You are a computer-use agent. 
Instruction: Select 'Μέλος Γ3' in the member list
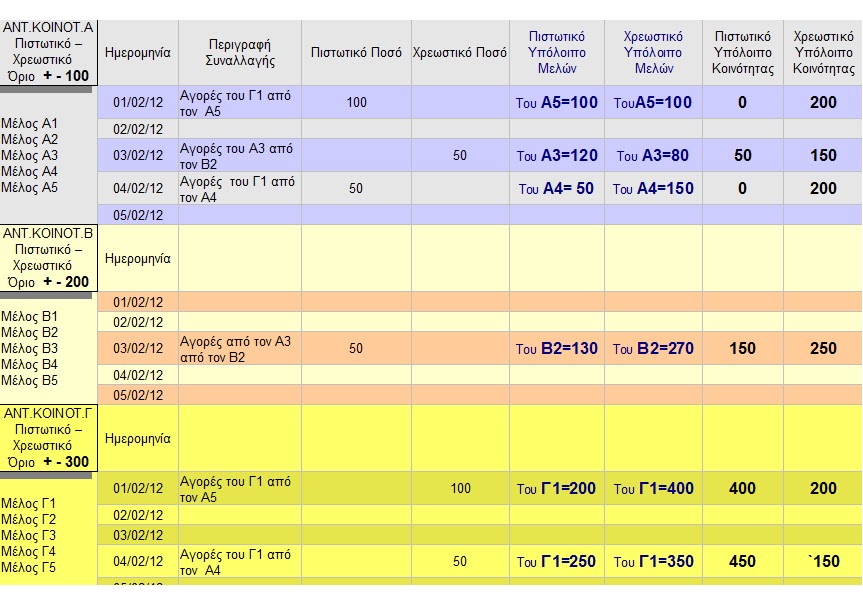28,535
